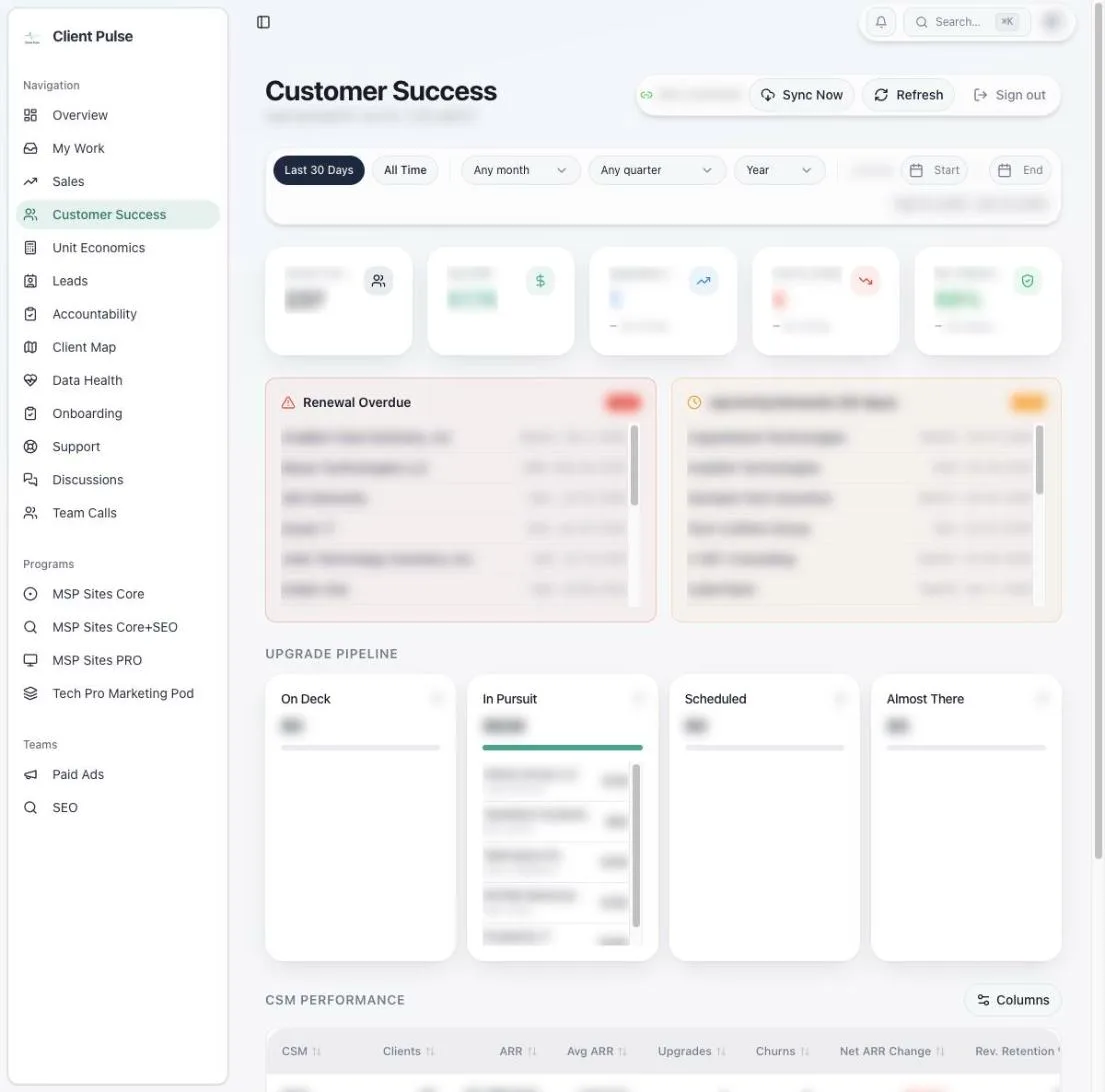The width and height of the screenshot is (1105, 1092).
Task: Click the Search input field
Action: point(966,22)
